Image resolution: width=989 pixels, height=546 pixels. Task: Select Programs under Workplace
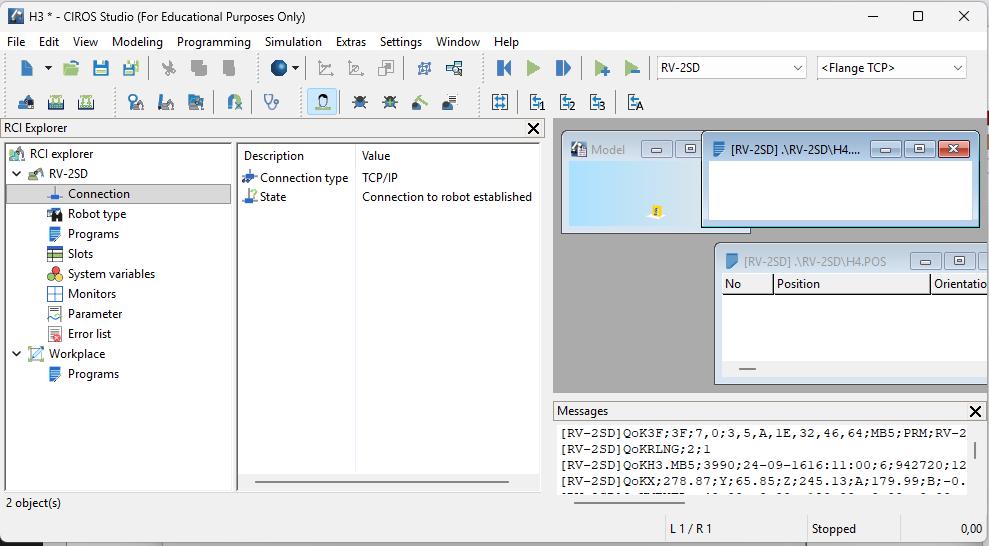pyautogui.click(x=93, y=374)
